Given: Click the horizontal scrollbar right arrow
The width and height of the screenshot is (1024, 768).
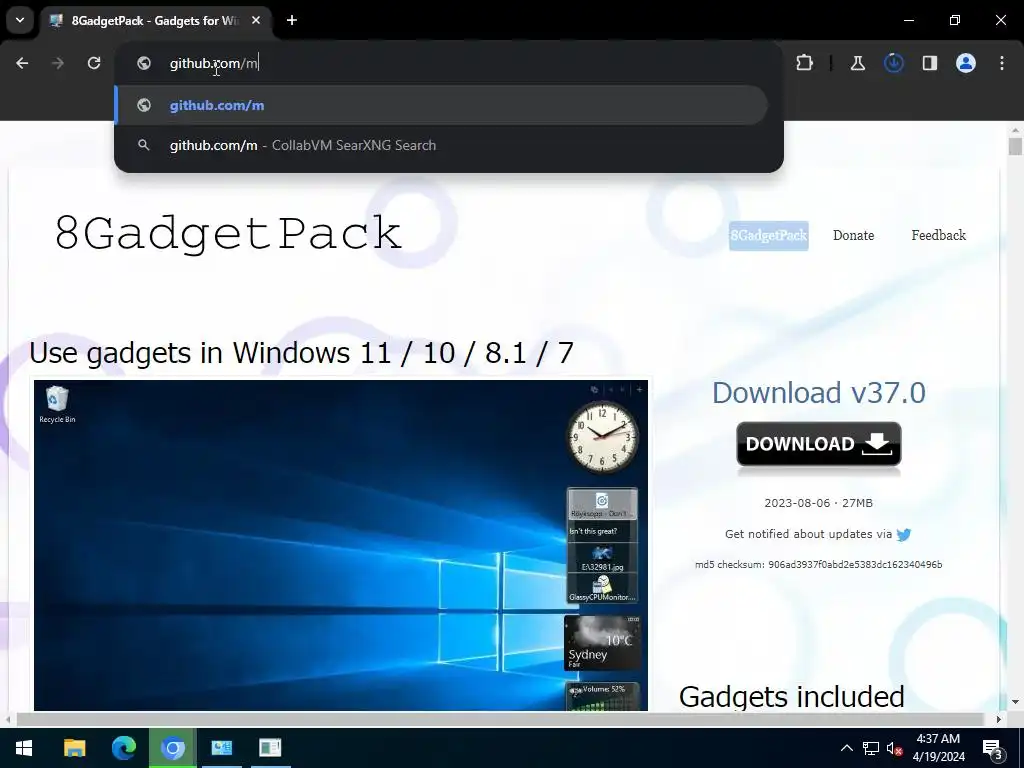Looking at the screenshot, I should (x=998, y=719).
